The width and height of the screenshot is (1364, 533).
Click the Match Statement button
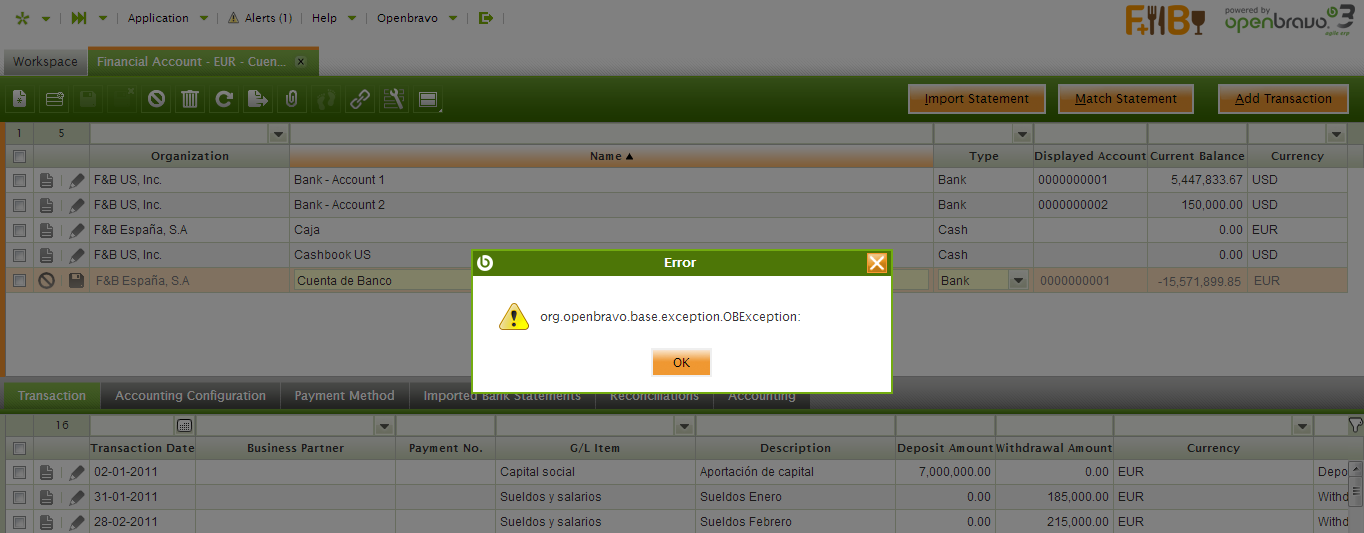pos(1126,99)
